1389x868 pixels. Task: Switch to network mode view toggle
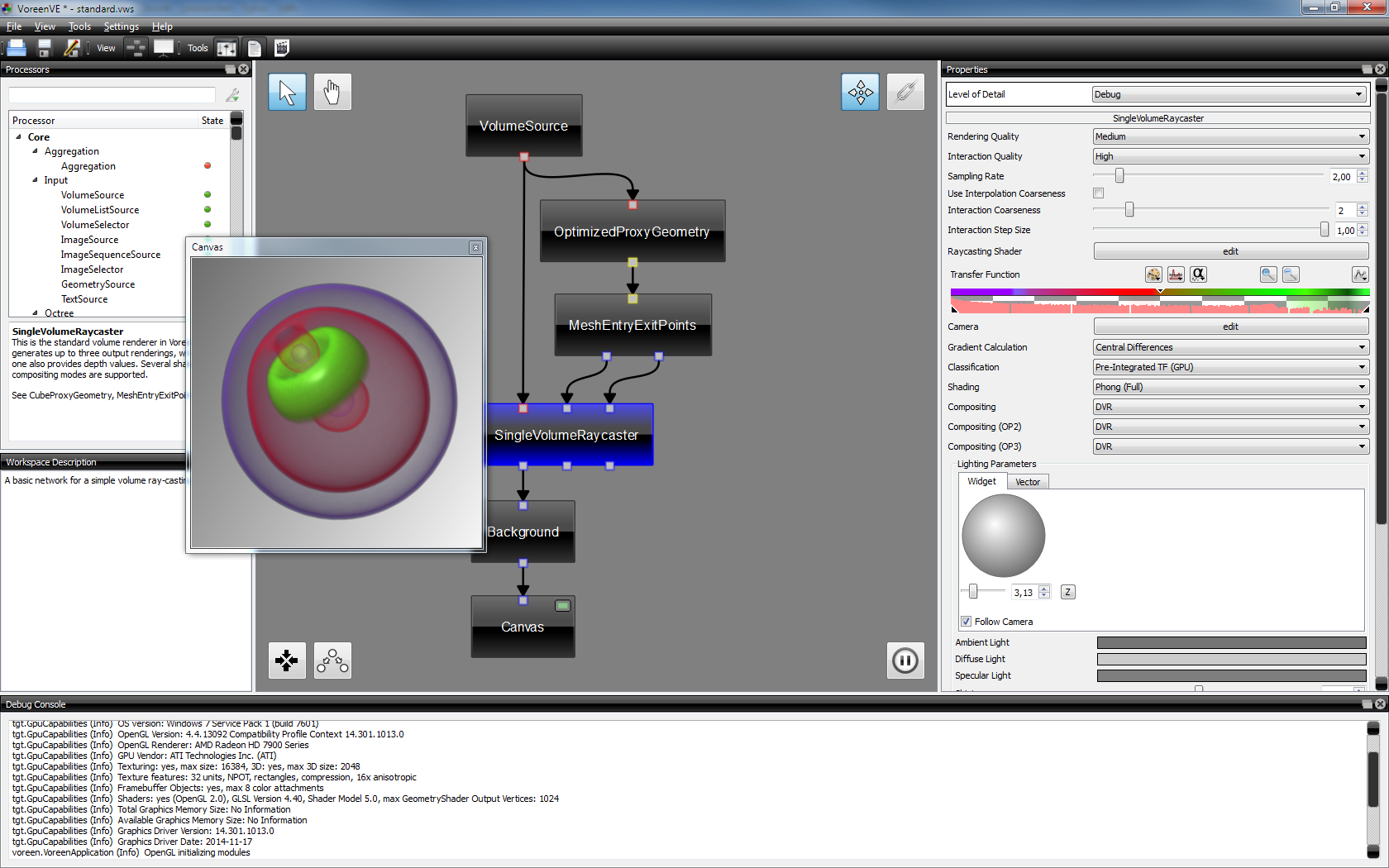point(136,48)
